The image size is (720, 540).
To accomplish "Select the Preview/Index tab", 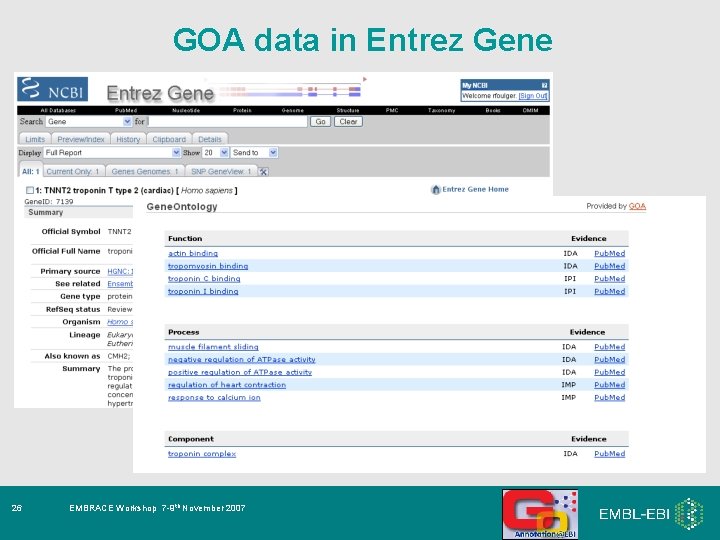I will [x=81, y=139].
